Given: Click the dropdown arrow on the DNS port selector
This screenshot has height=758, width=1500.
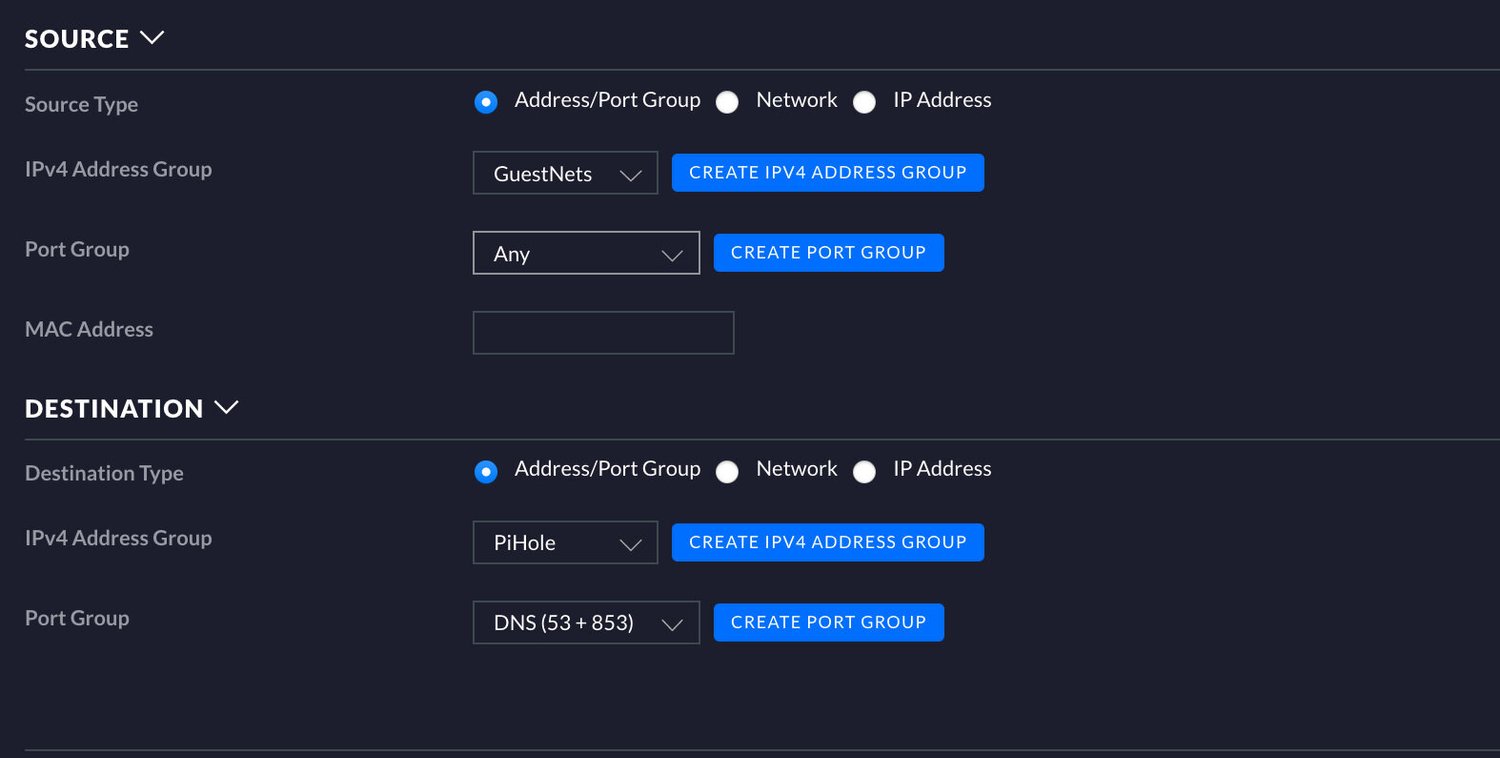Looking at the screenshot, I should 671,622.
